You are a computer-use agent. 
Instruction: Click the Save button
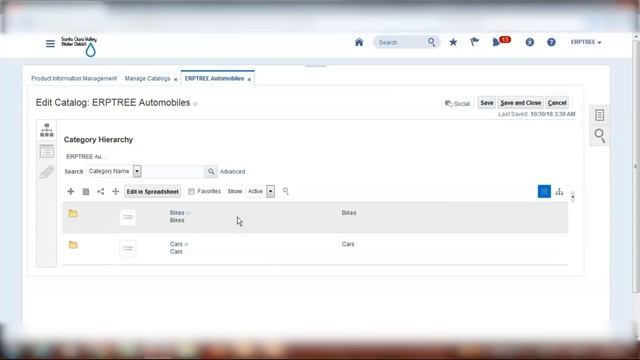pos(487,103)
